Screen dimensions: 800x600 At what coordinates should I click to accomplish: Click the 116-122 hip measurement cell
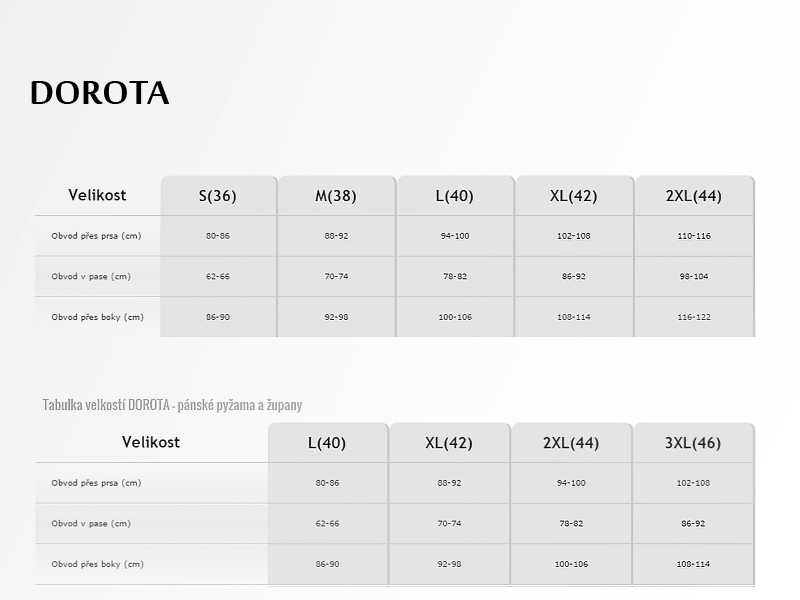click(x=694, y=317)
